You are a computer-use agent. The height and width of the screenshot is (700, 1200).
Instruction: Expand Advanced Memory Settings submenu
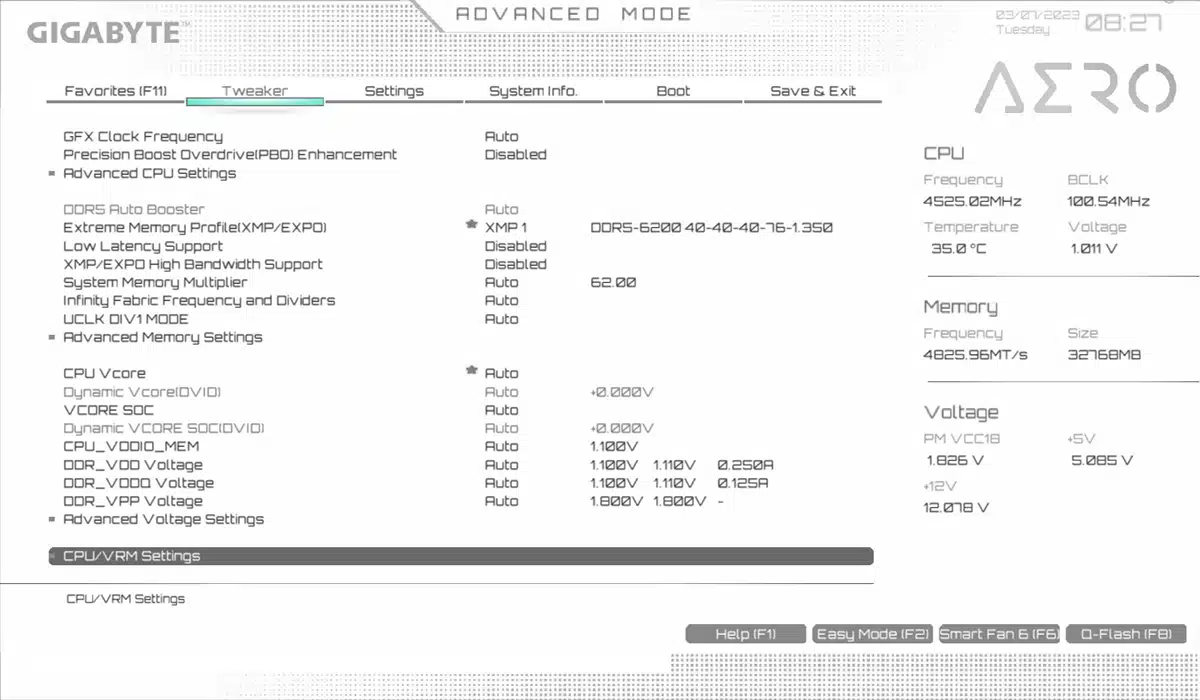tap(163, 337)
